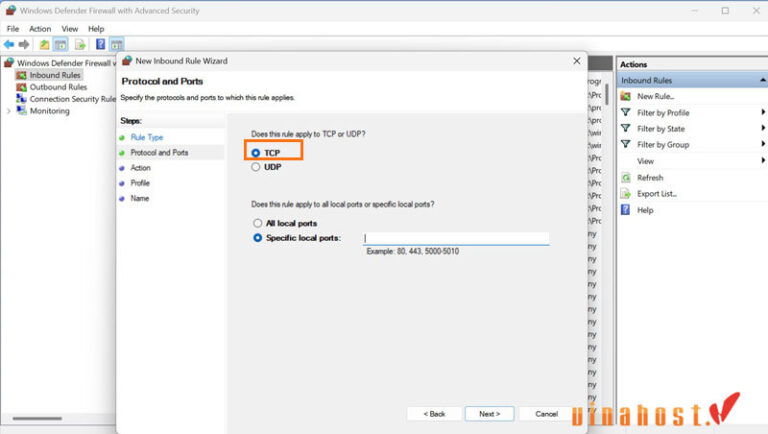Click the Inbound Rules tree icon
768x434 pixels.
[21, 75]
